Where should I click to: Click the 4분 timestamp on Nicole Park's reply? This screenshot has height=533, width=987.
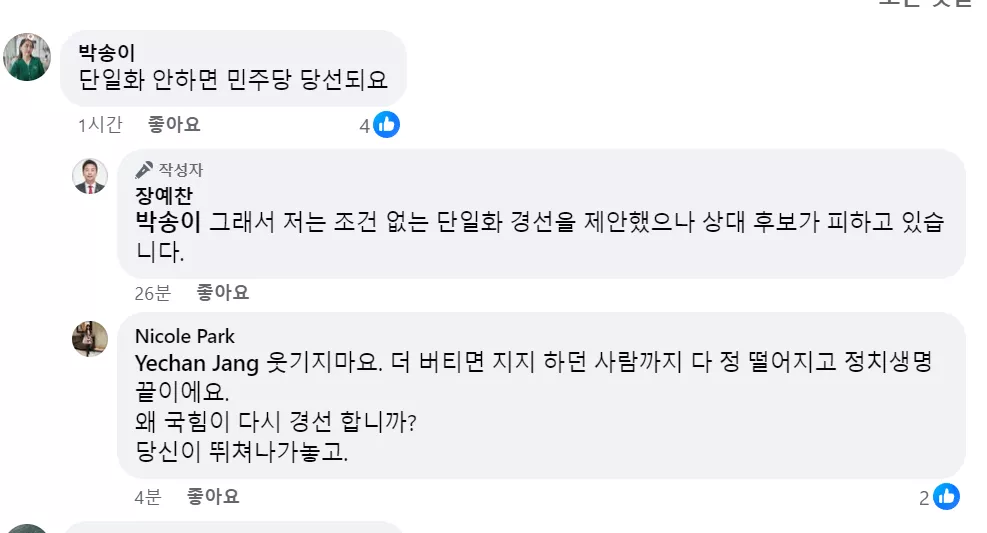point(148,497)
